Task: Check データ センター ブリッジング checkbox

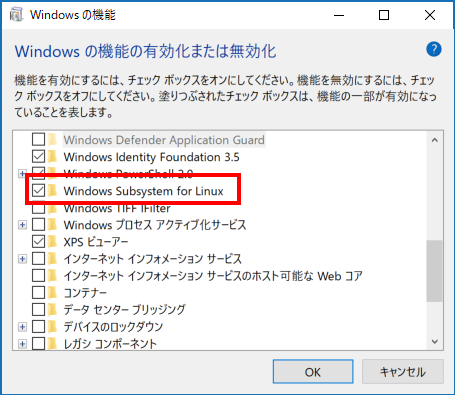Action: click(x=38, y=309)
